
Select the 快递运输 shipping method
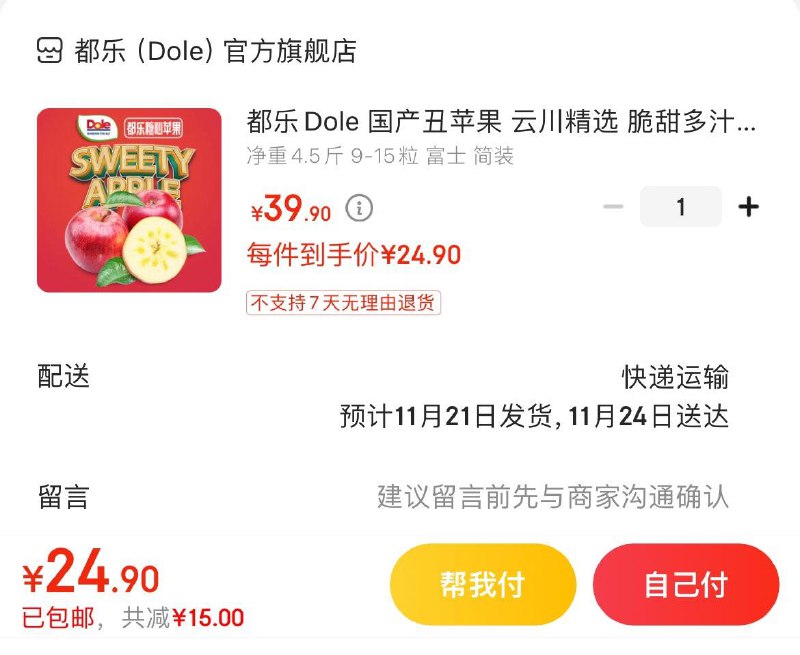pos(675,377)
